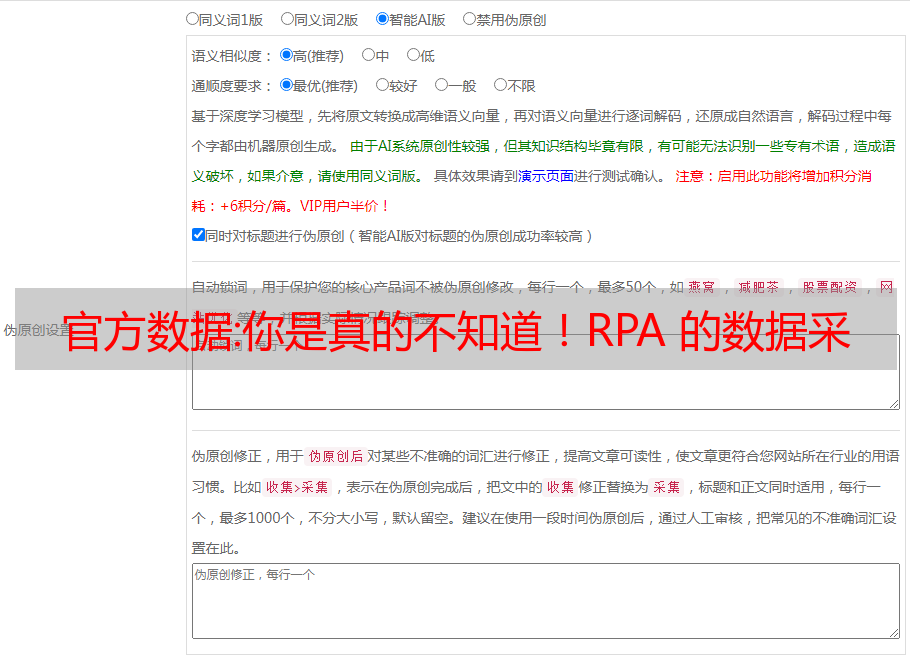Switch to 禁用伪原创 option
Screen dimensions: 911x658
pyautogui.click(x=470, y=18)
